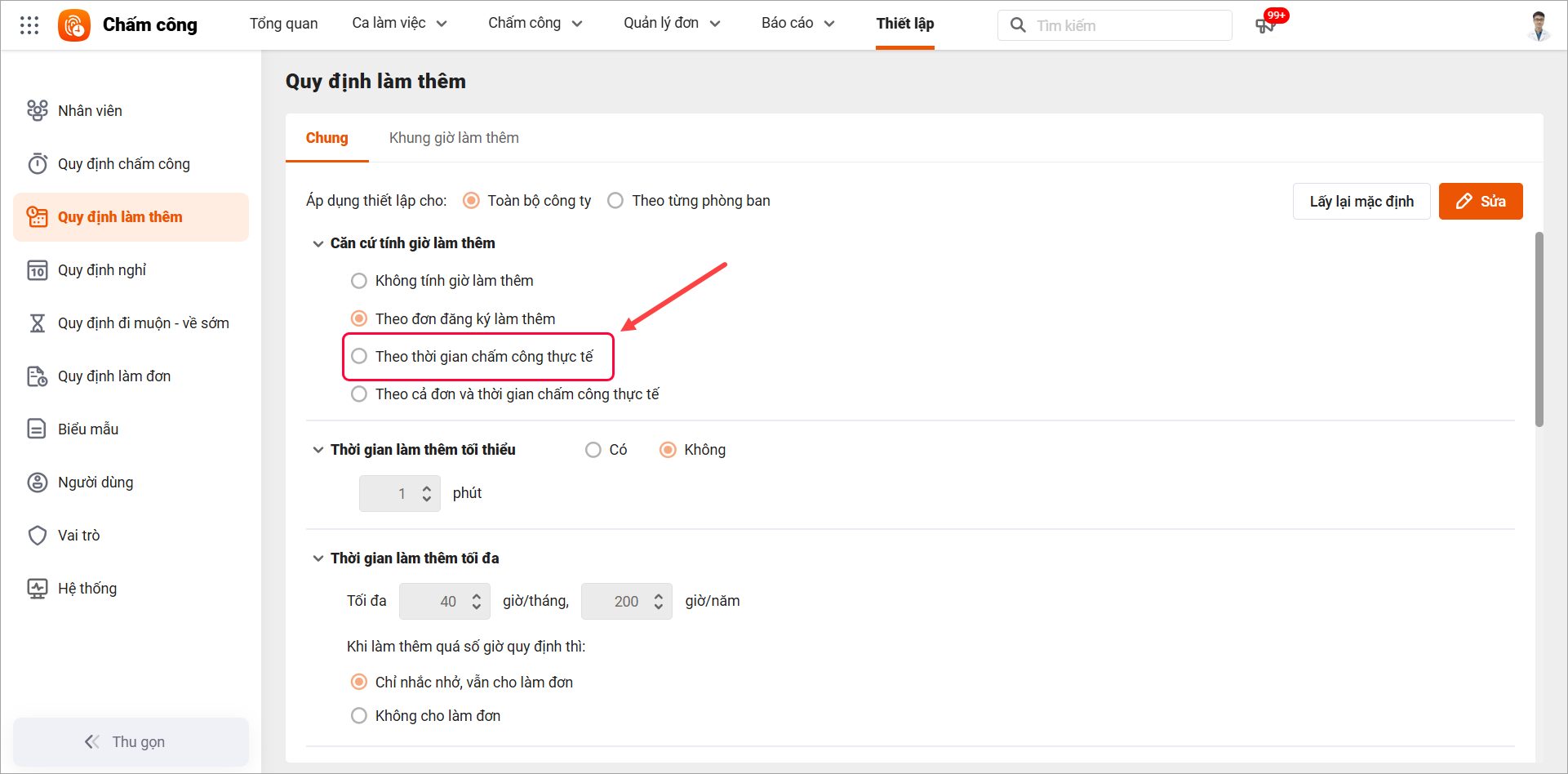Click stepper arrows on giờ/năm field
This screenshot has height=774, width=1568.
click(659, 602)
